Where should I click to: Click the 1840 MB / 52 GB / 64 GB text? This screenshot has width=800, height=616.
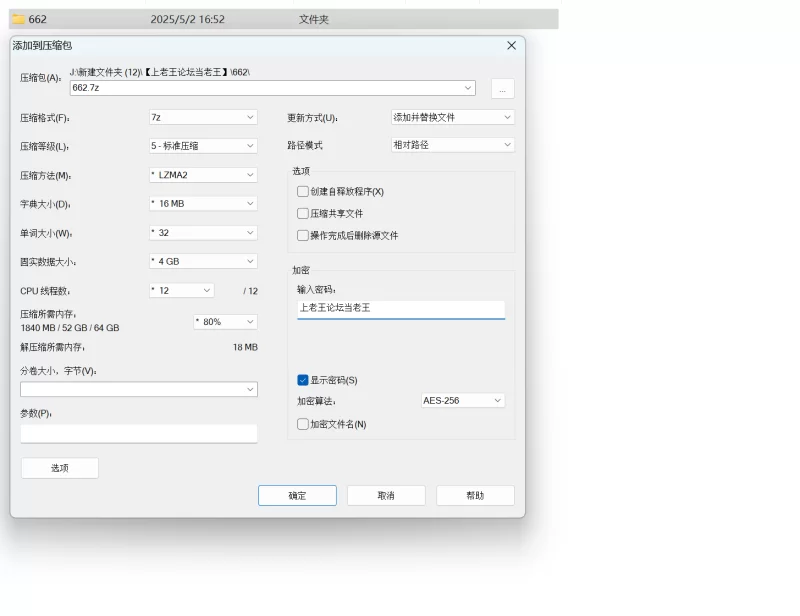pyautogui.click(x=70, y=328)
